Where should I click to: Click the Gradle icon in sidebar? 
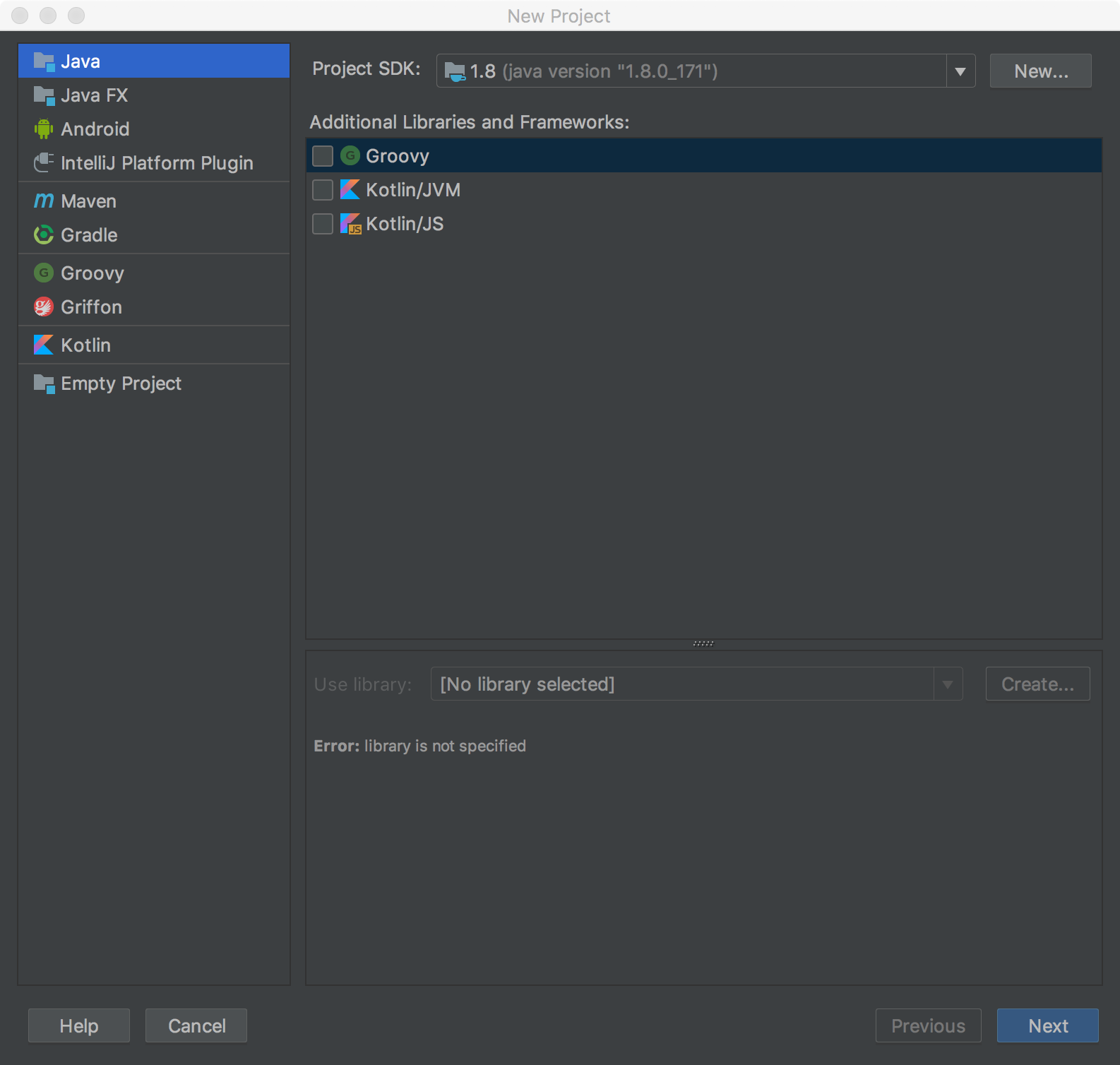coord(44,235)
